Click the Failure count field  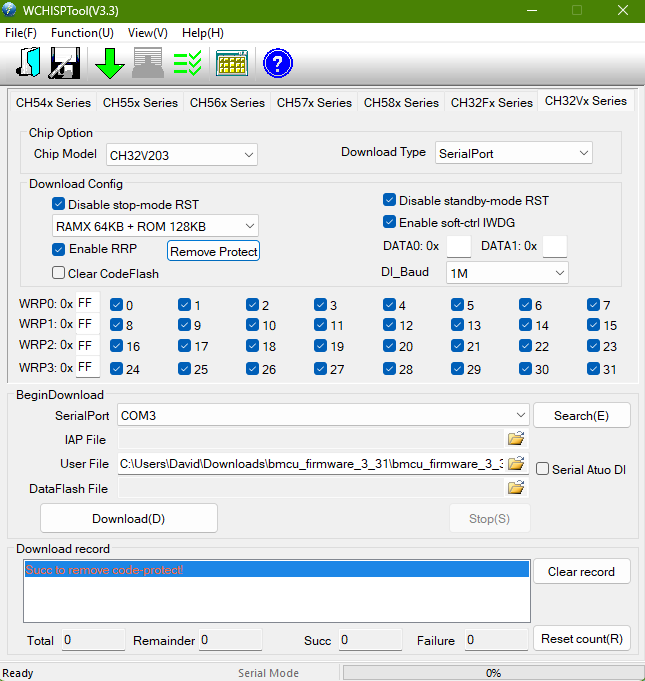[x=496, y=640]
